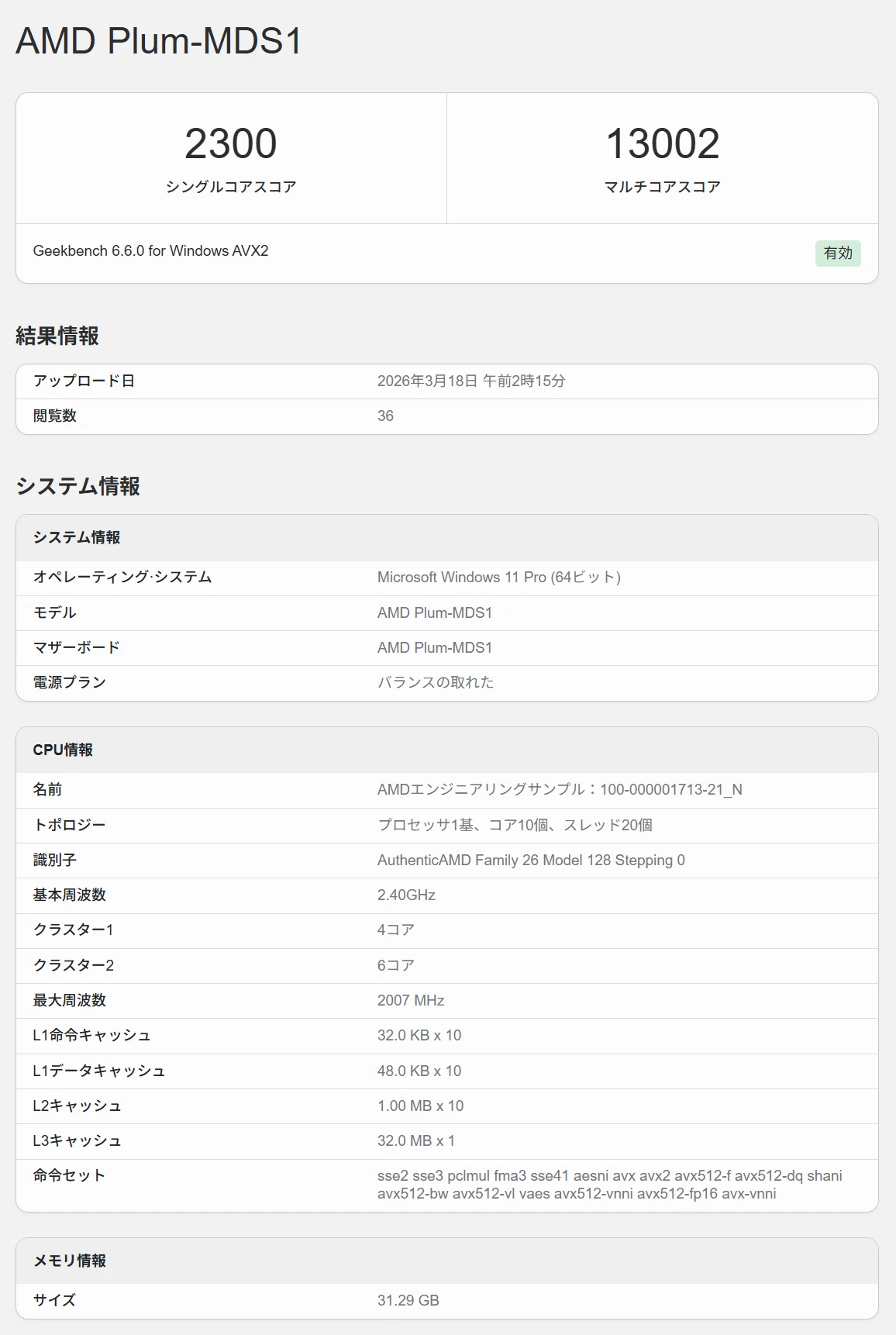Screen dimensions: 896x1335
Task: Click the シングルコアスコア label
Action: tap(231, 187)
